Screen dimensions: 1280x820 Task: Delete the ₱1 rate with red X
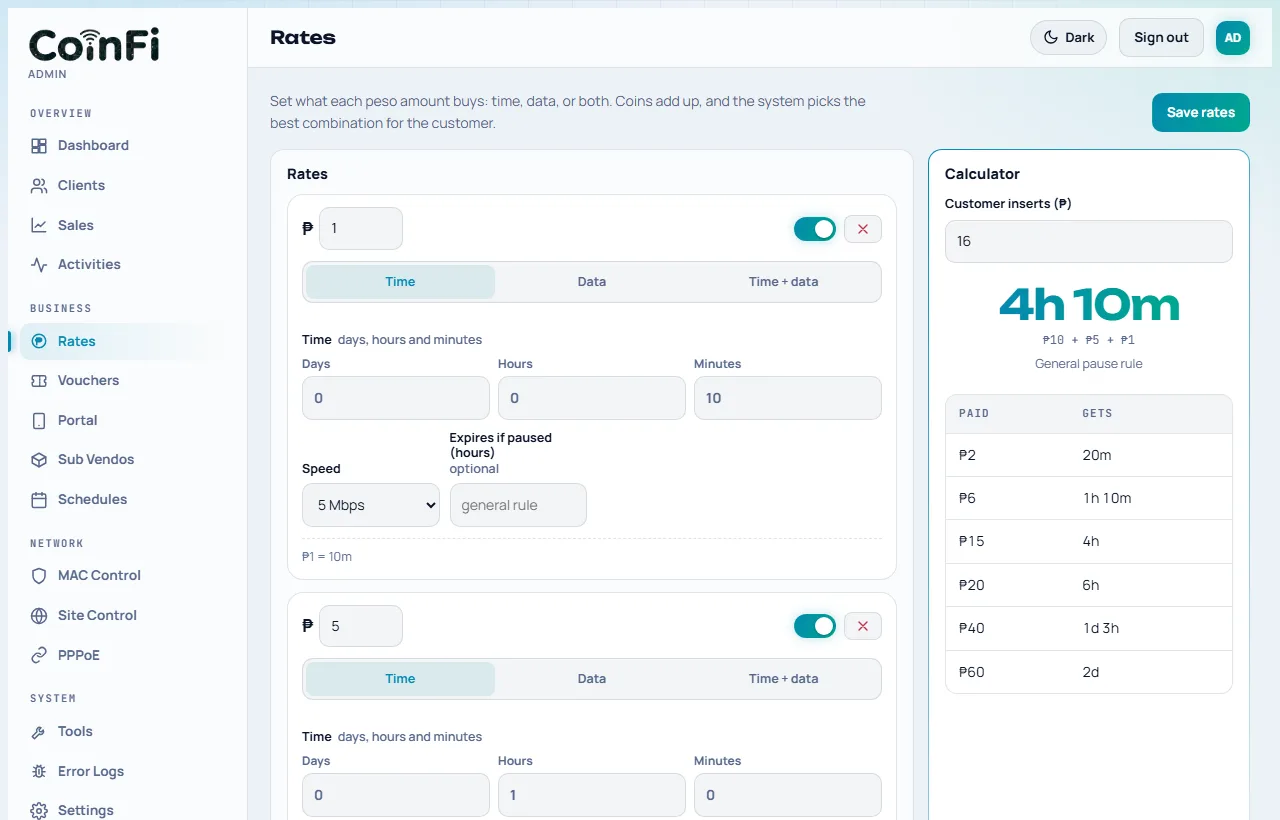point(863,229)
